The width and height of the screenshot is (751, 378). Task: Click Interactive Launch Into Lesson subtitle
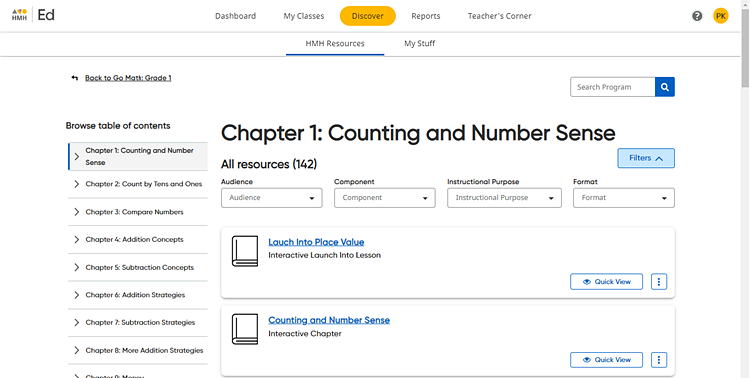tap(324, 255)
